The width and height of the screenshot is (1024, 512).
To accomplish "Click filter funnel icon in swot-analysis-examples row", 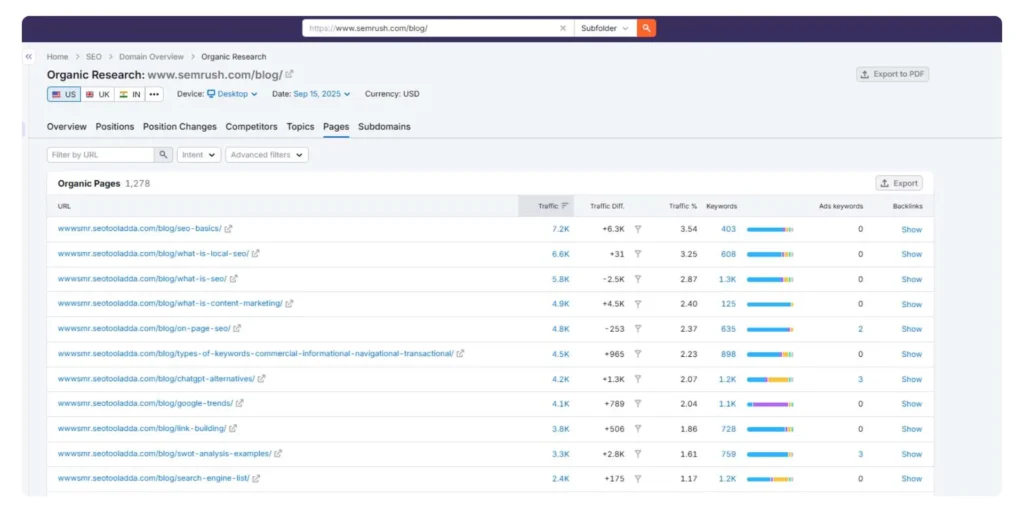I will coord(638,454).
